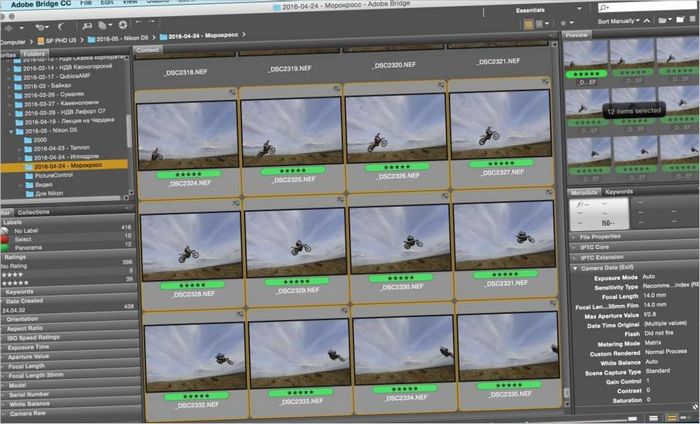Viewport: 700px width, 424px height.
Task: Toggle ascending sort order arrow
Action: [646, 21]
